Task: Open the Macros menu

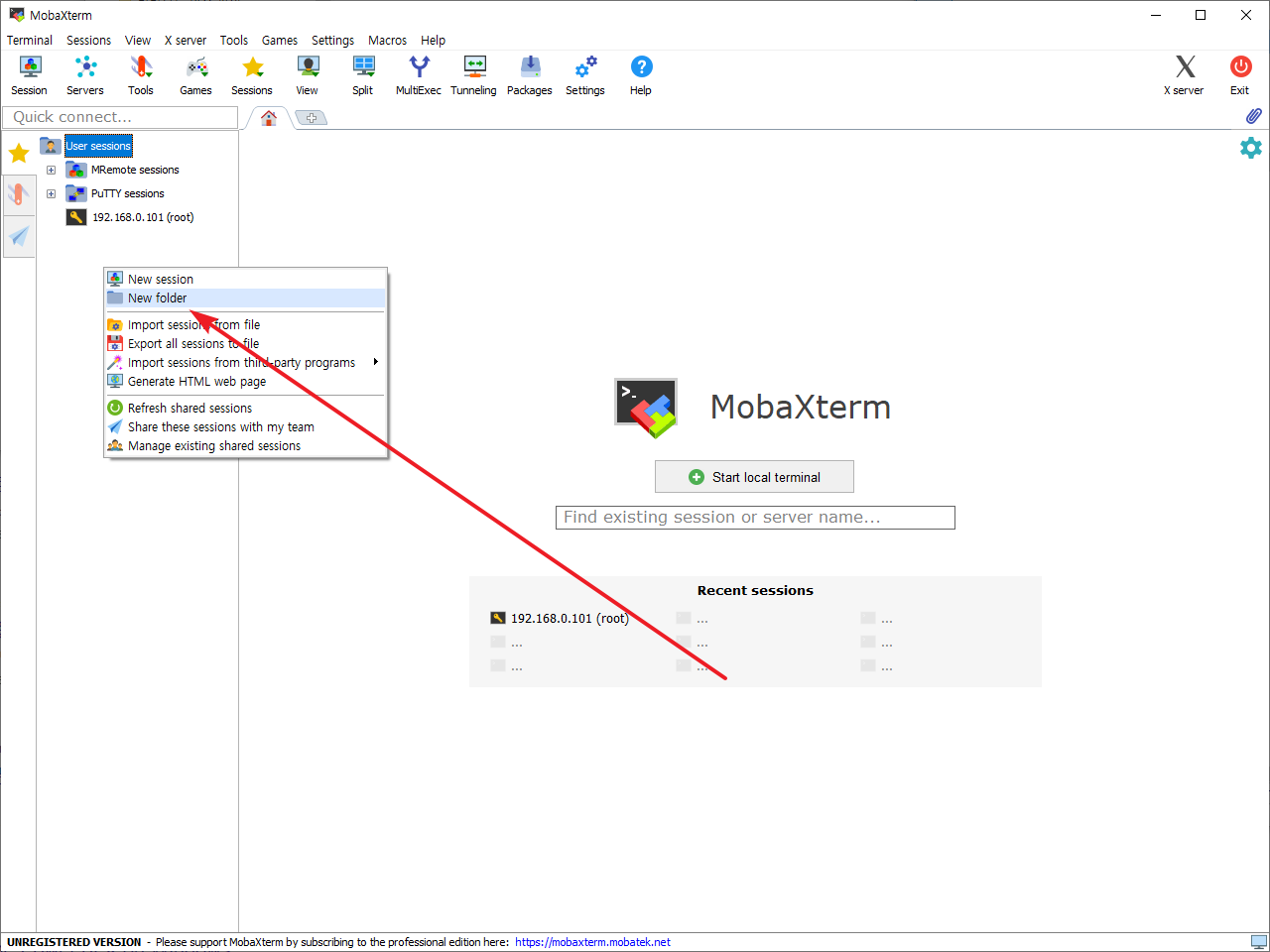Action: point(388,41)
